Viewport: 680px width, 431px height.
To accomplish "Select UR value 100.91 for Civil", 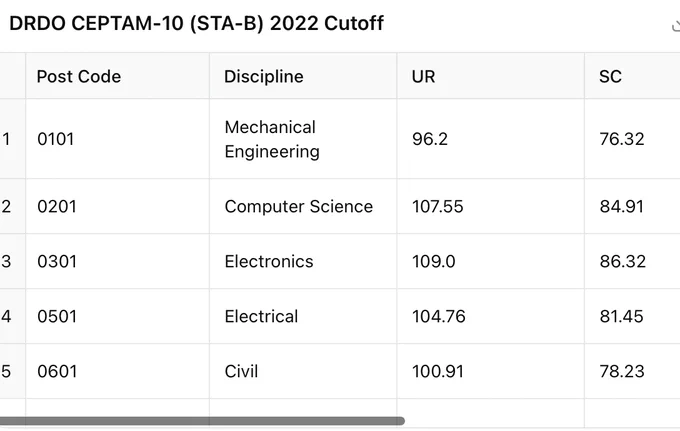I will pyautogui.click(x=490, y=372).
